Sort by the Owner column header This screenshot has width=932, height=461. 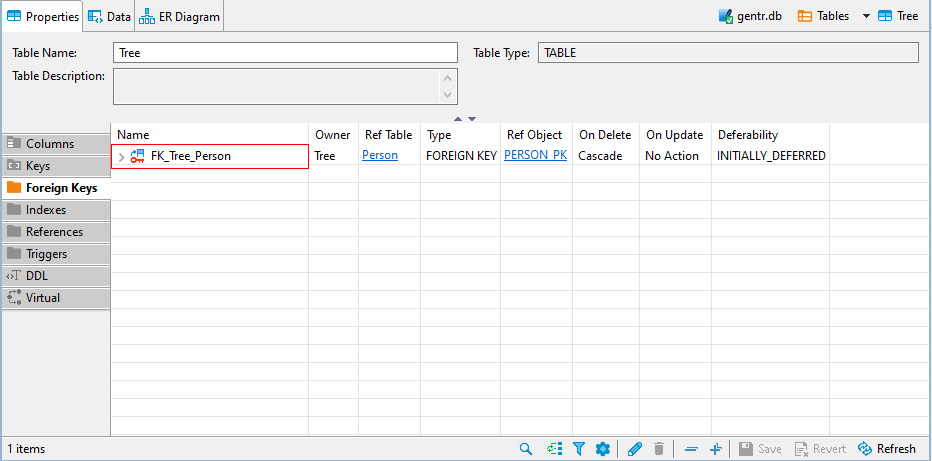333,135
